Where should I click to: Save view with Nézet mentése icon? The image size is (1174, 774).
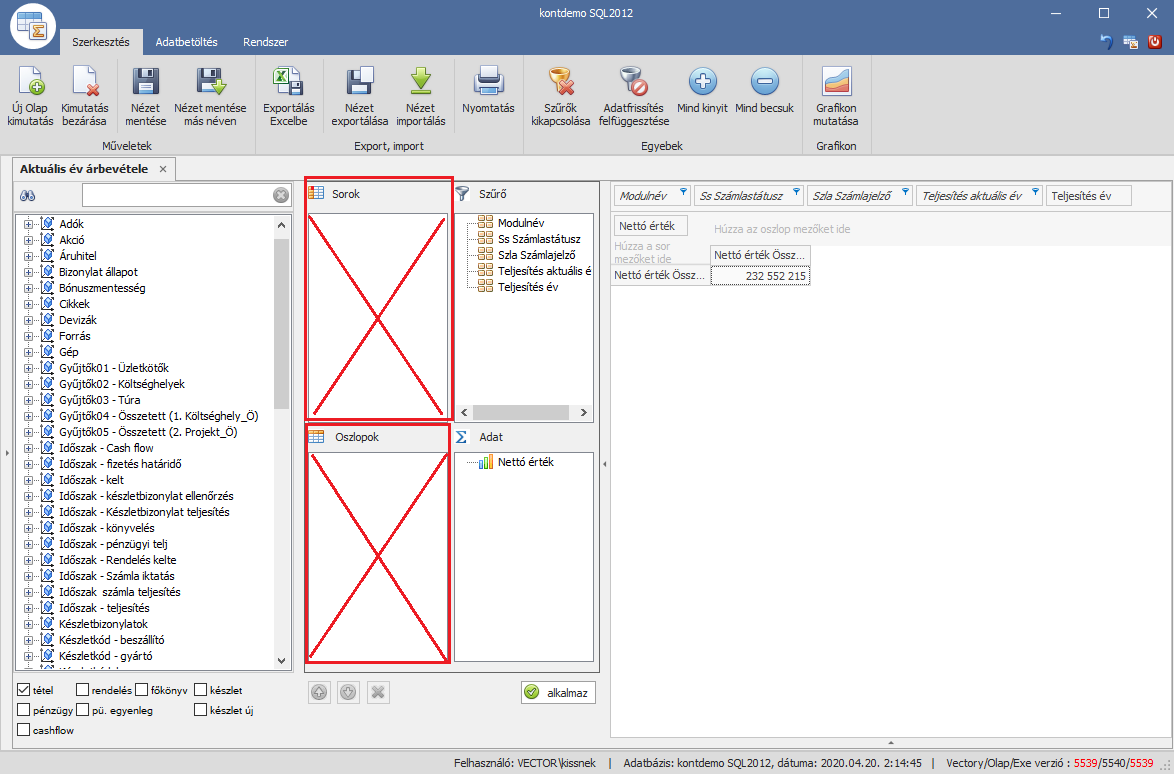[146, 82]
